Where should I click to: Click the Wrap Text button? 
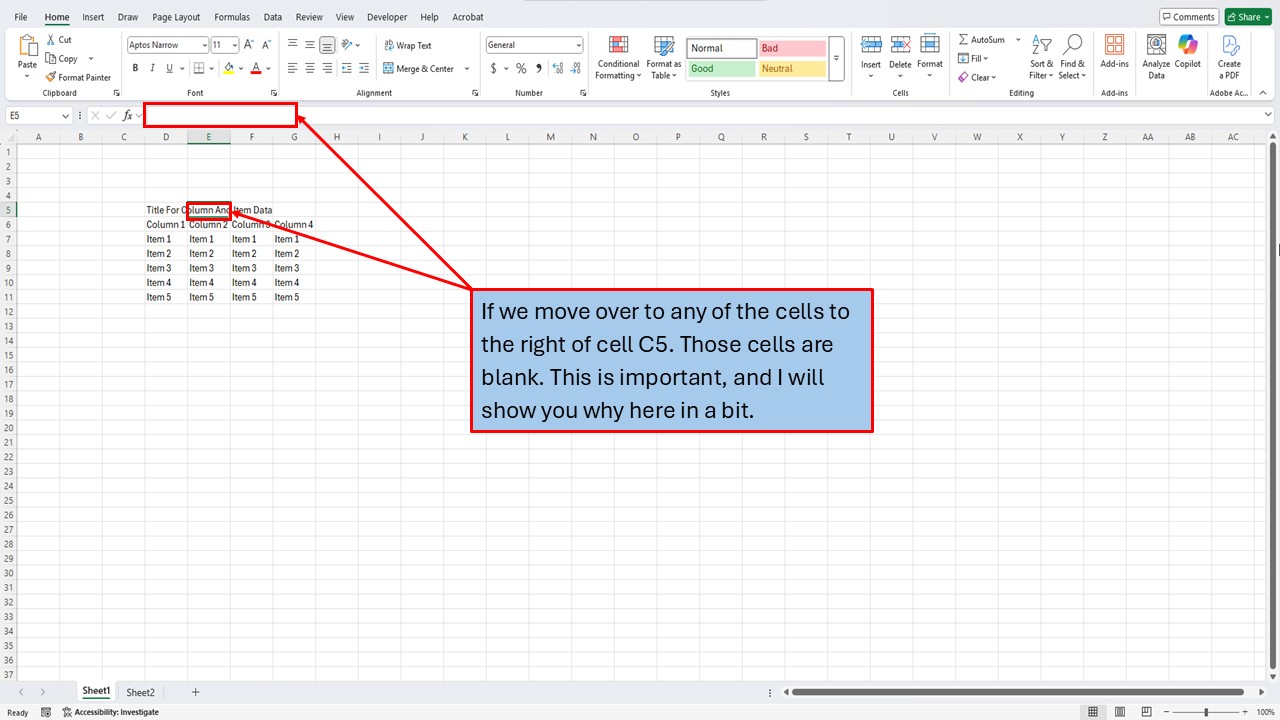click(407, 45)
